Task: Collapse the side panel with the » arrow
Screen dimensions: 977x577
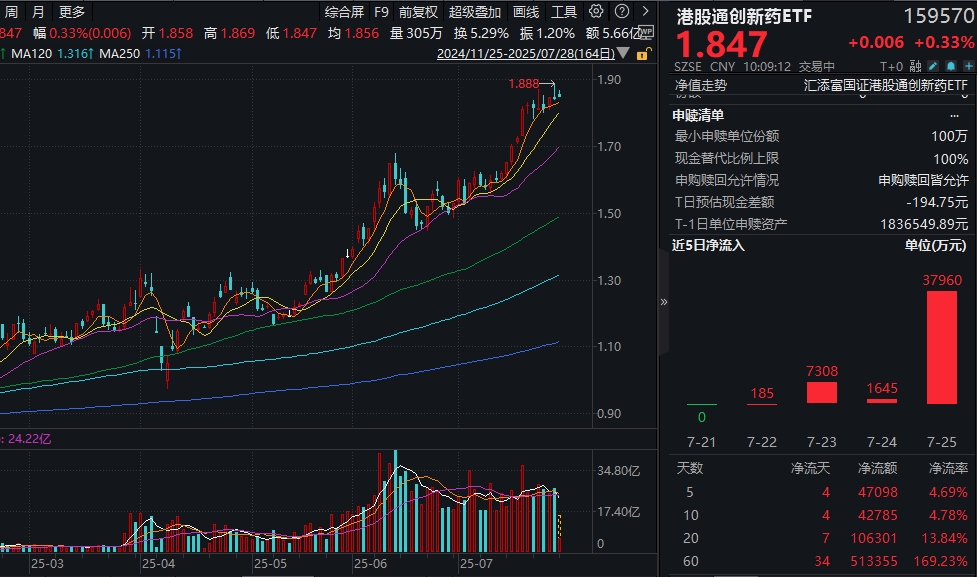Action: click(x=664, y=302)
